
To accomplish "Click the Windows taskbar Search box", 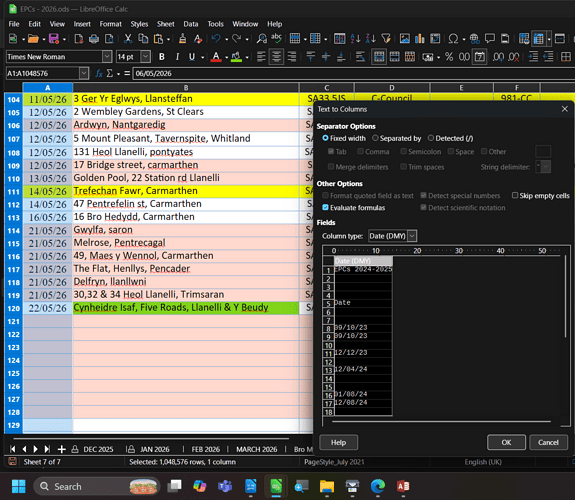I will (96, 486).
